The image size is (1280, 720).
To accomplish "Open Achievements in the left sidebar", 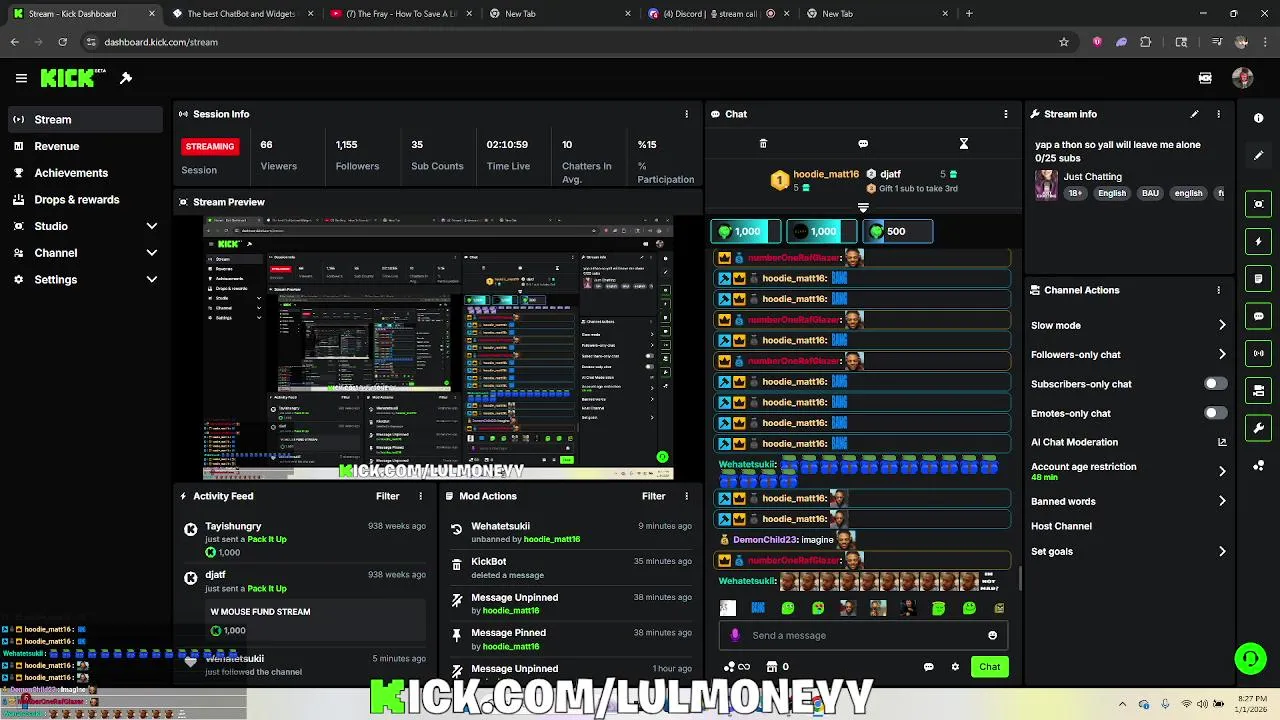I will click(85, 173).
